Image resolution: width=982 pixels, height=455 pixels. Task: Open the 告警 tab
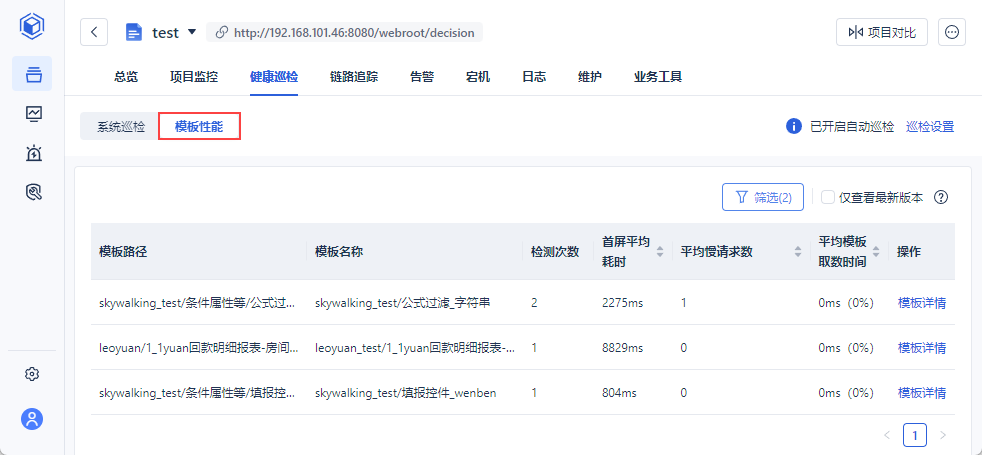[x=422, y=77]
